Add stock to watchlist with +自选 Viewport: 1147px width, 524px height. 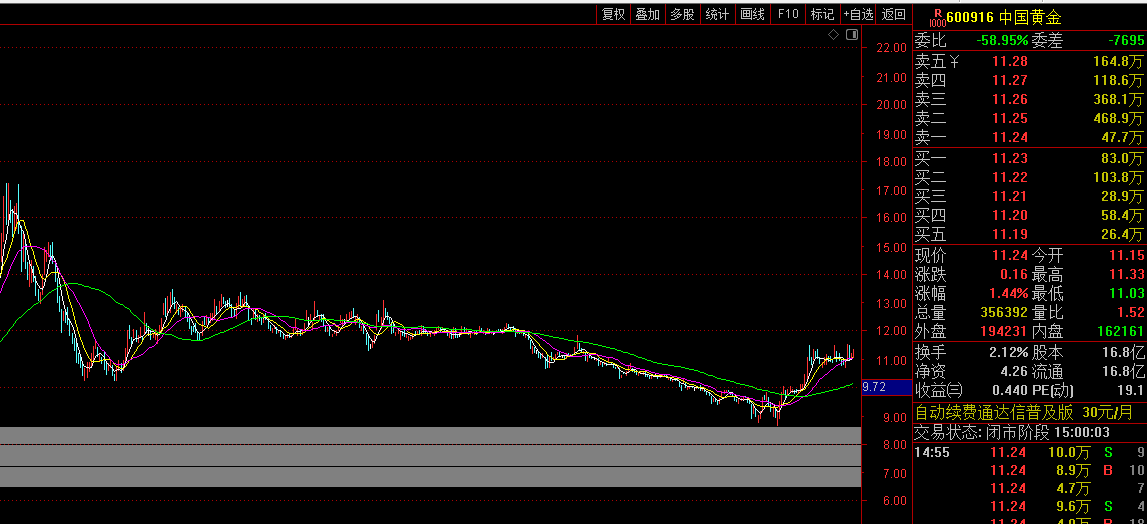[858, 14]
